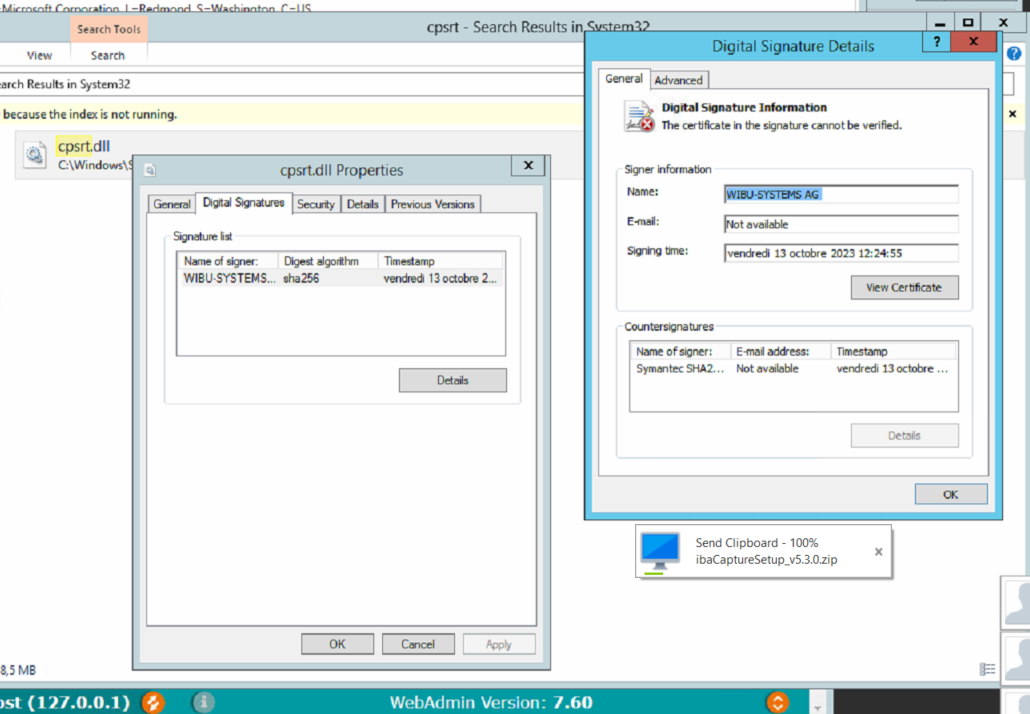Open the General tab in cpsrt.dll Properties
1030x714 pixels.
coord(172,204)
